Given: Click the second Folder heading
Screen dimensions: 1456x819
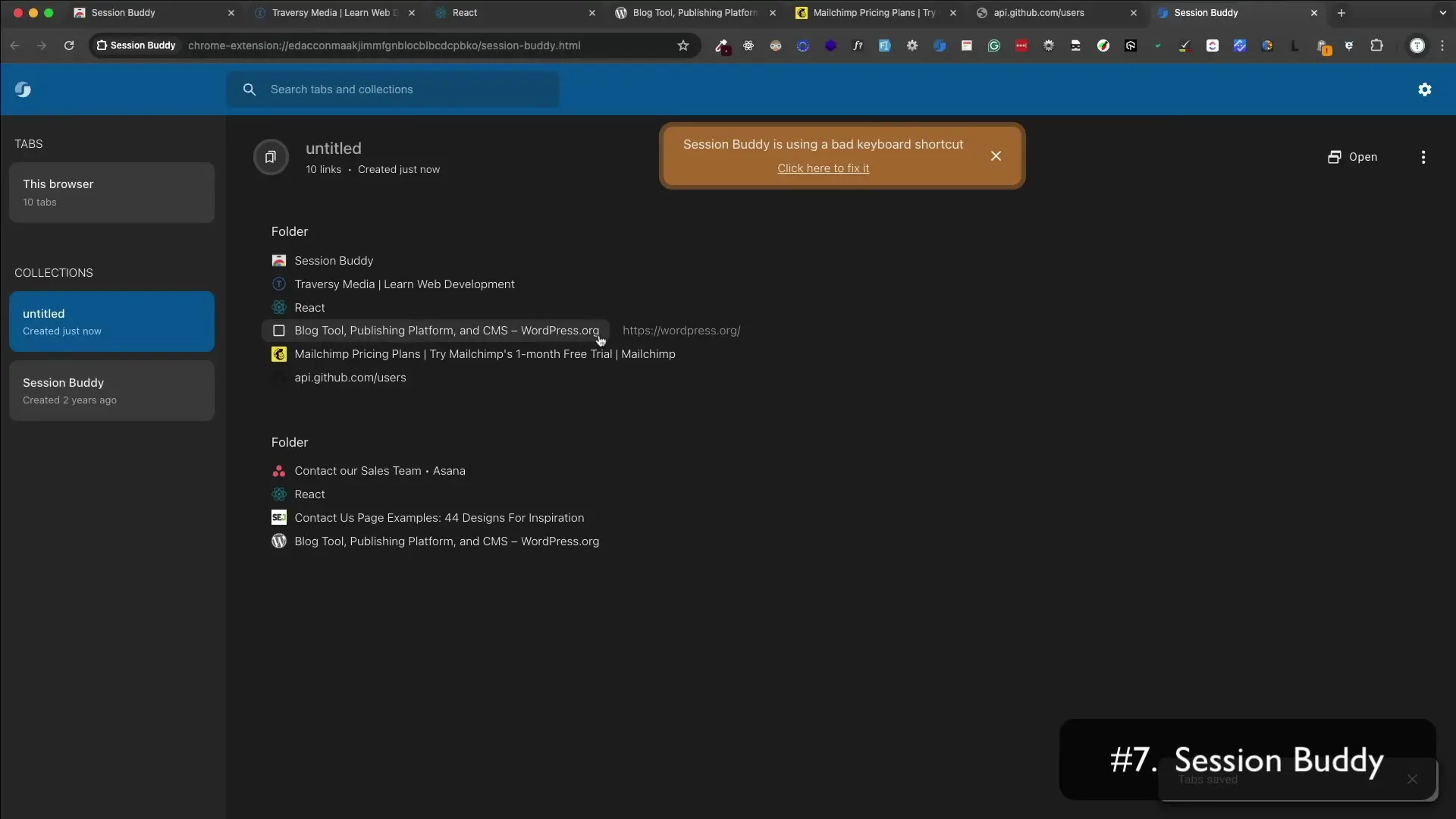Looking at the screenshot, I should click(290, 442).
